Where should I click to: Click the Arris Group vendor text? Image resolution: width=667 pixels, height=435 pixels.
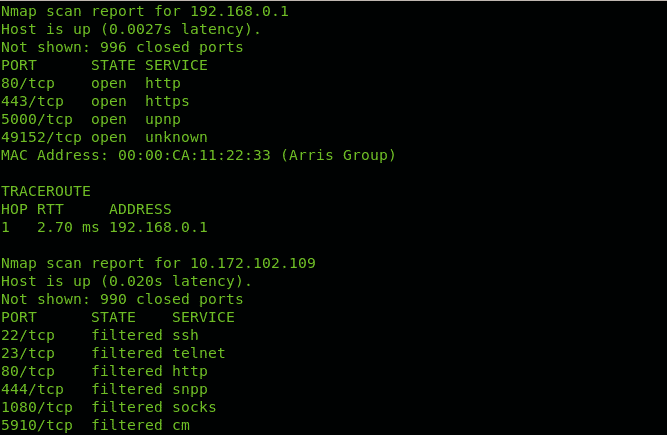coord(339,156)
